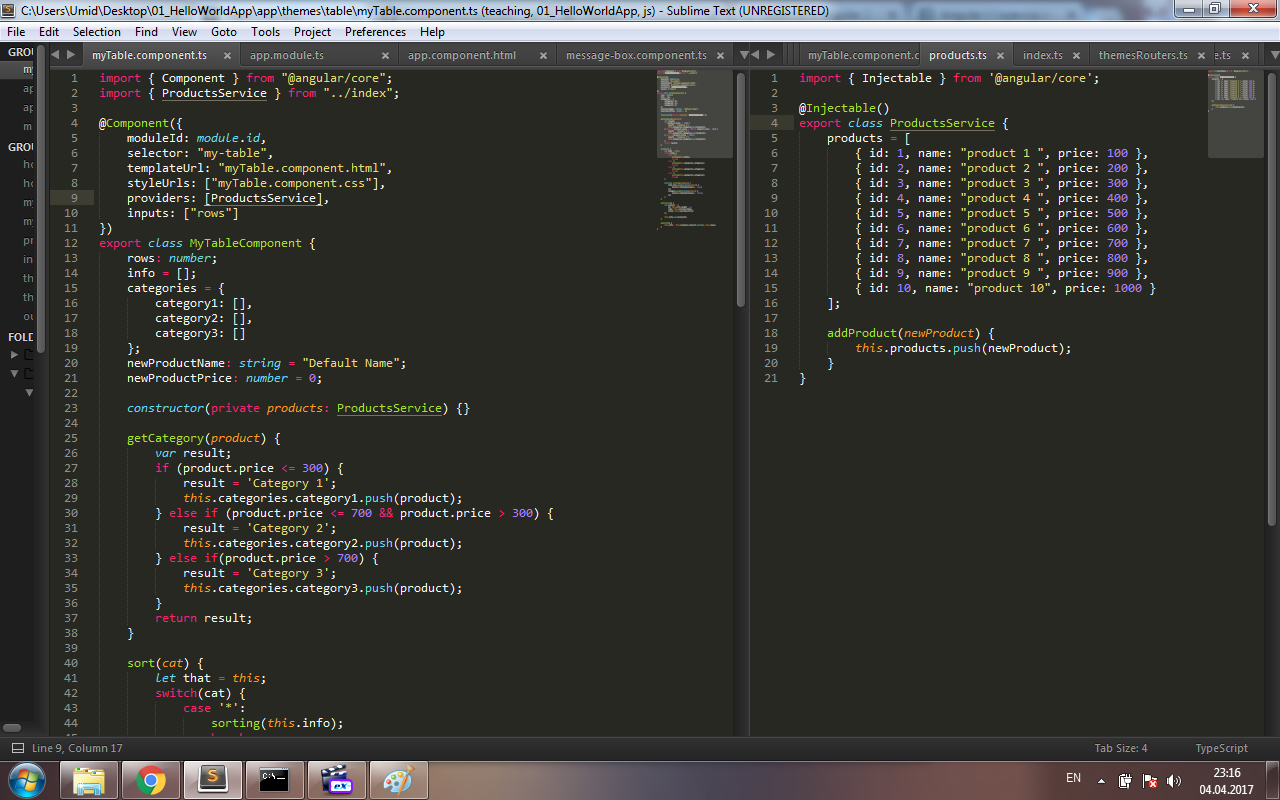Screen dimensions: 1280x800
Task: Click '"product 10"' string in products.ts
Action: (x=1009, y=288)
